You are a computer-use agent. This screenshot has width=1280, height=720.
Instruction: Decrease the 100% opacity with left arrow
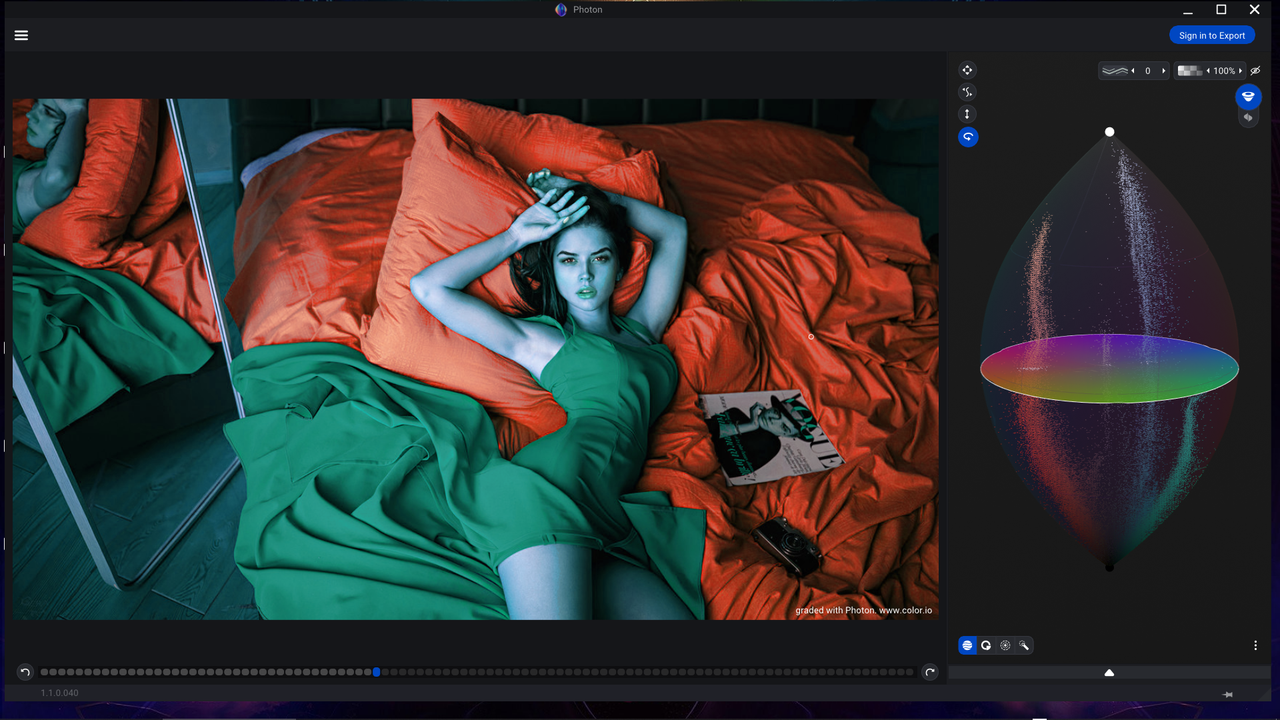pos(1208,71)
